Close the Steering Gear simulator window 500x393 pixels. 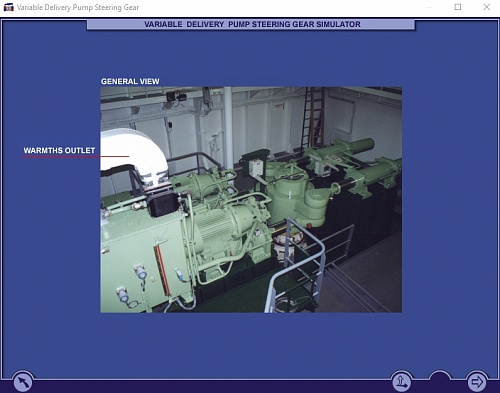487,7
